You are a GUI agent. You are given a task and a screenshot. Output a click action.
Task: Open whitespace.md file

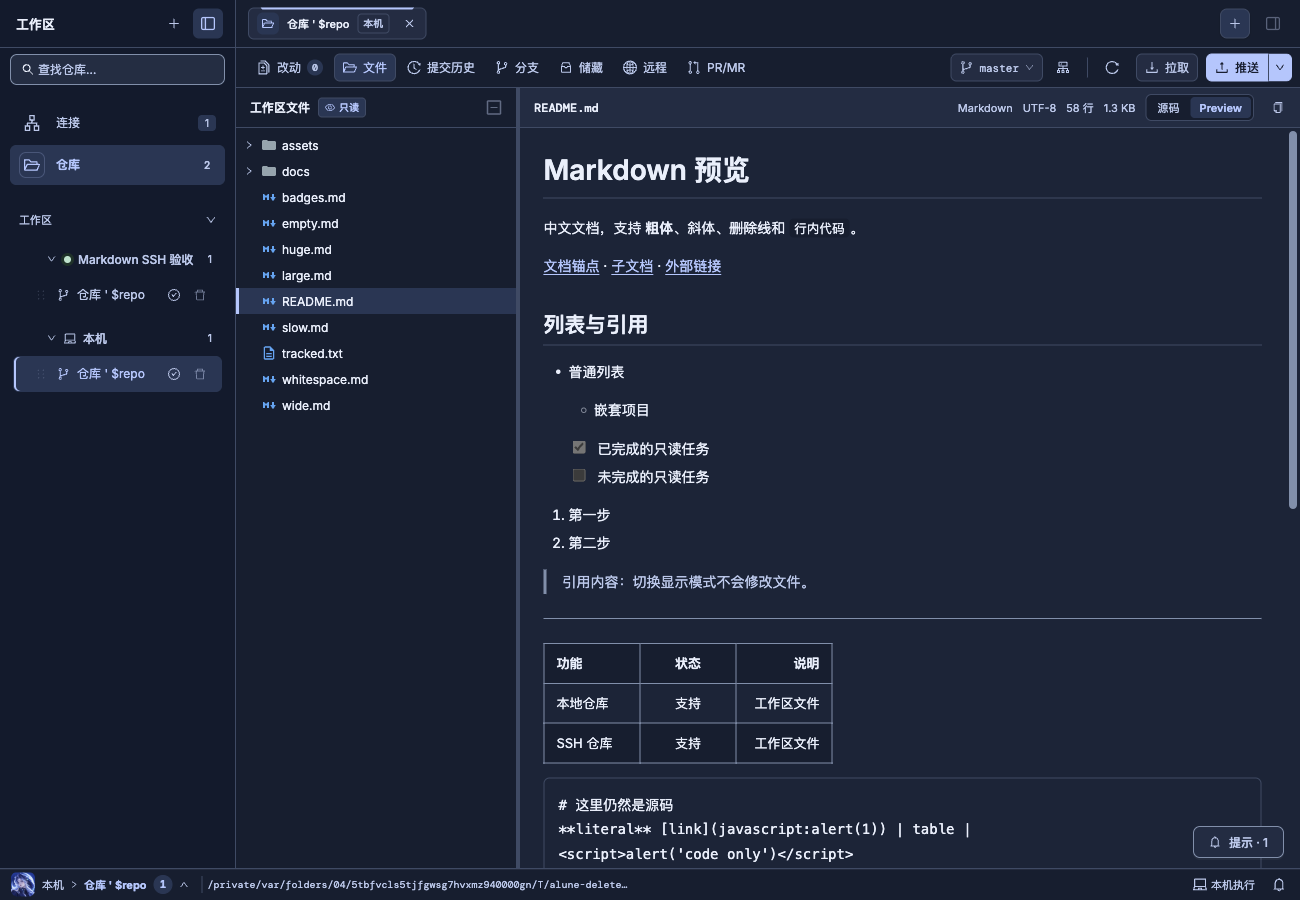pos(377,379)
